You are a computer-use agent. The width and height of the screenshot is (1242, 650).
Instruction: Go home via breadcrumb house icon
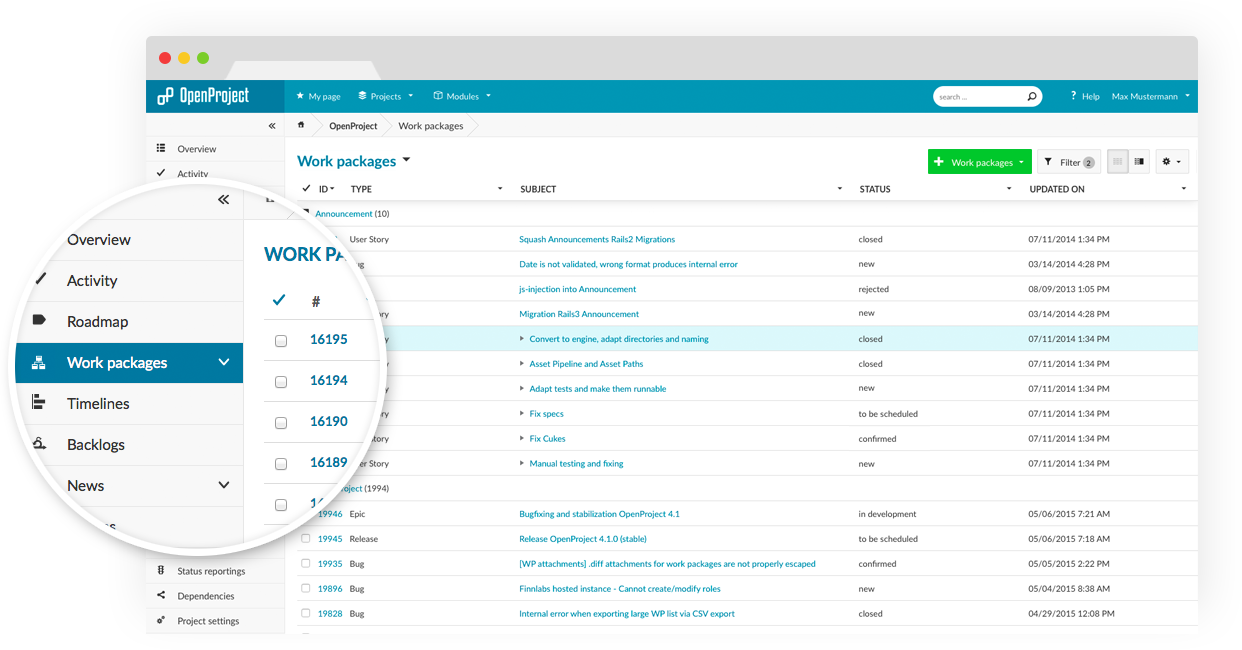[301, 125]
